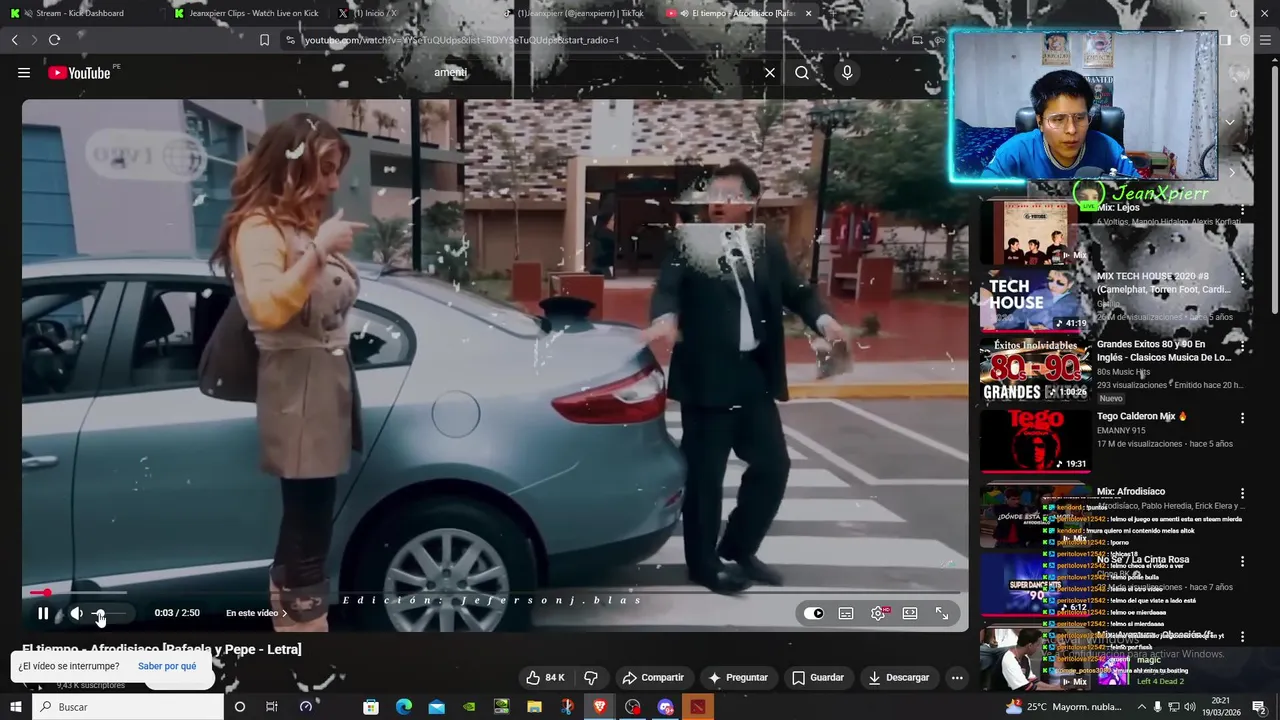Click the video title 'El tiempo - Afrodisiaco'
This screenshot has width=1280, height=720.
pos(162,649)
